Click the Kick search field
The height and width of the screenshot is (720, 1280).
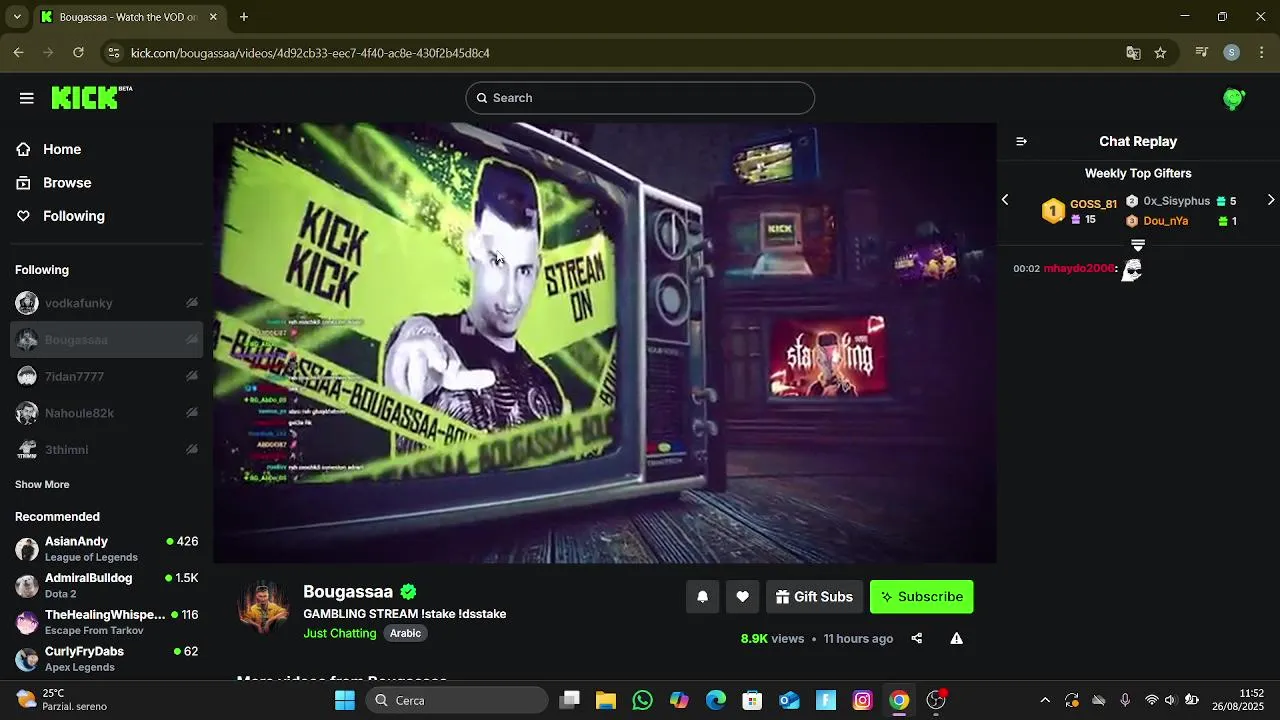pos(640,98)
